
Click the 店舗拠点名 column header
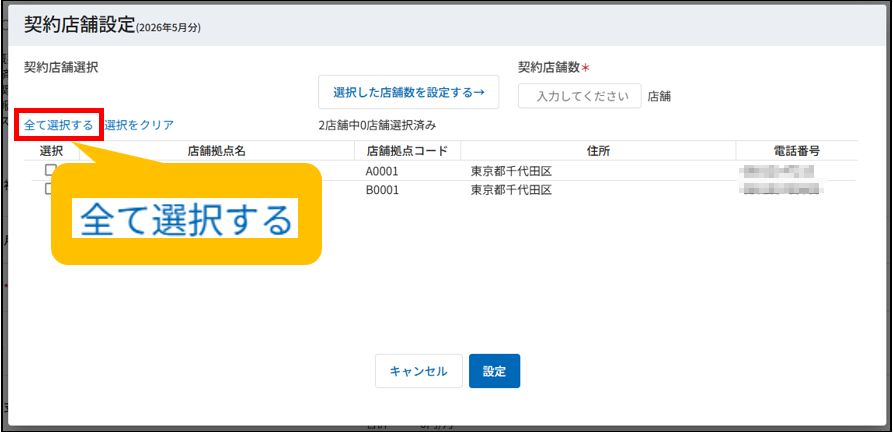pos(216,151)
